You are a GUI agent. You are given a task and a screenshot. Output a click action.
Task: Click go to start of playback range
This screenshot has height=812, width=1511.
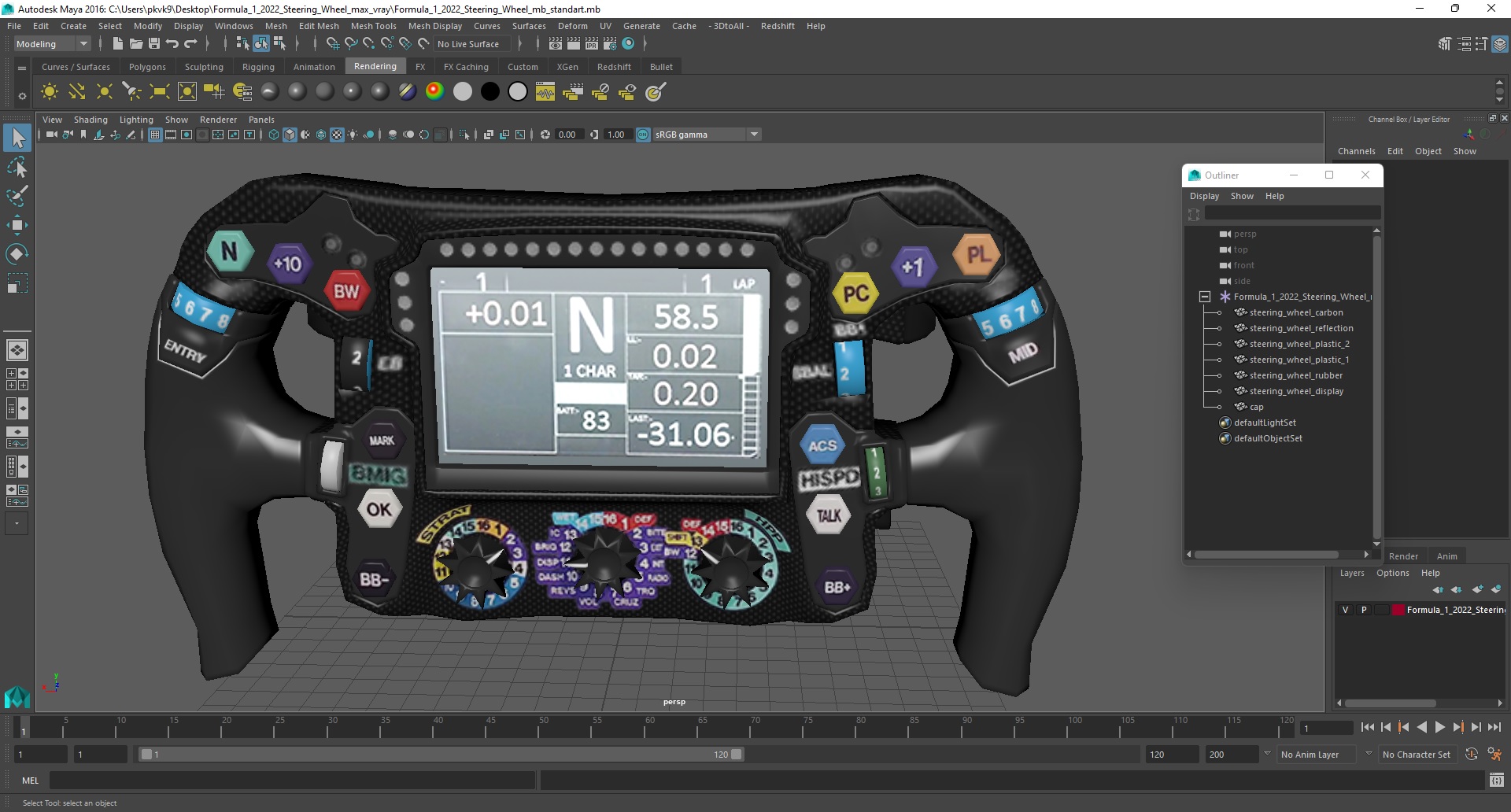(1368, 728)
